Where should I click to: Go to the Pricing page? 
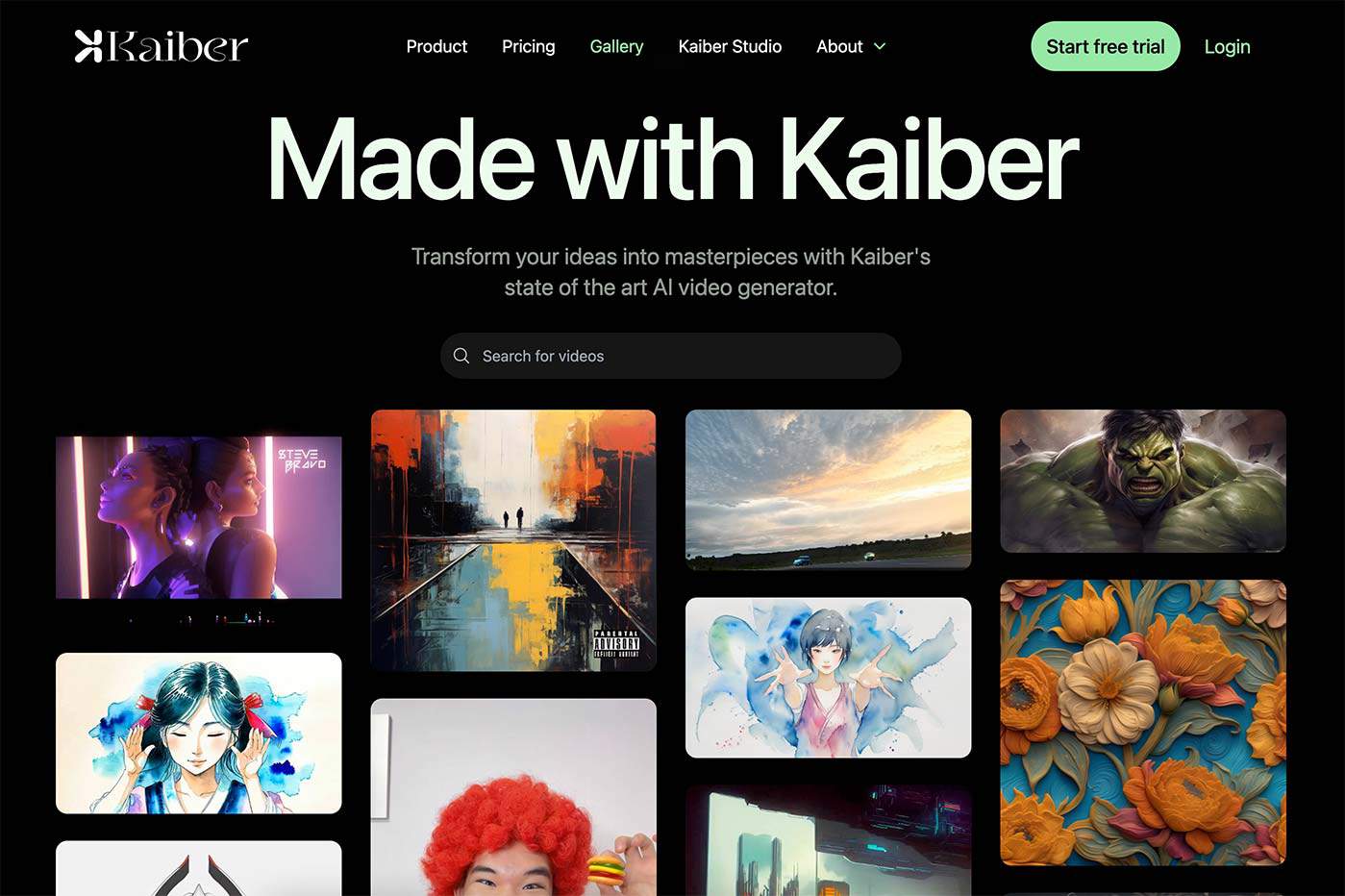pyautogui.click(x=529, y=46)
